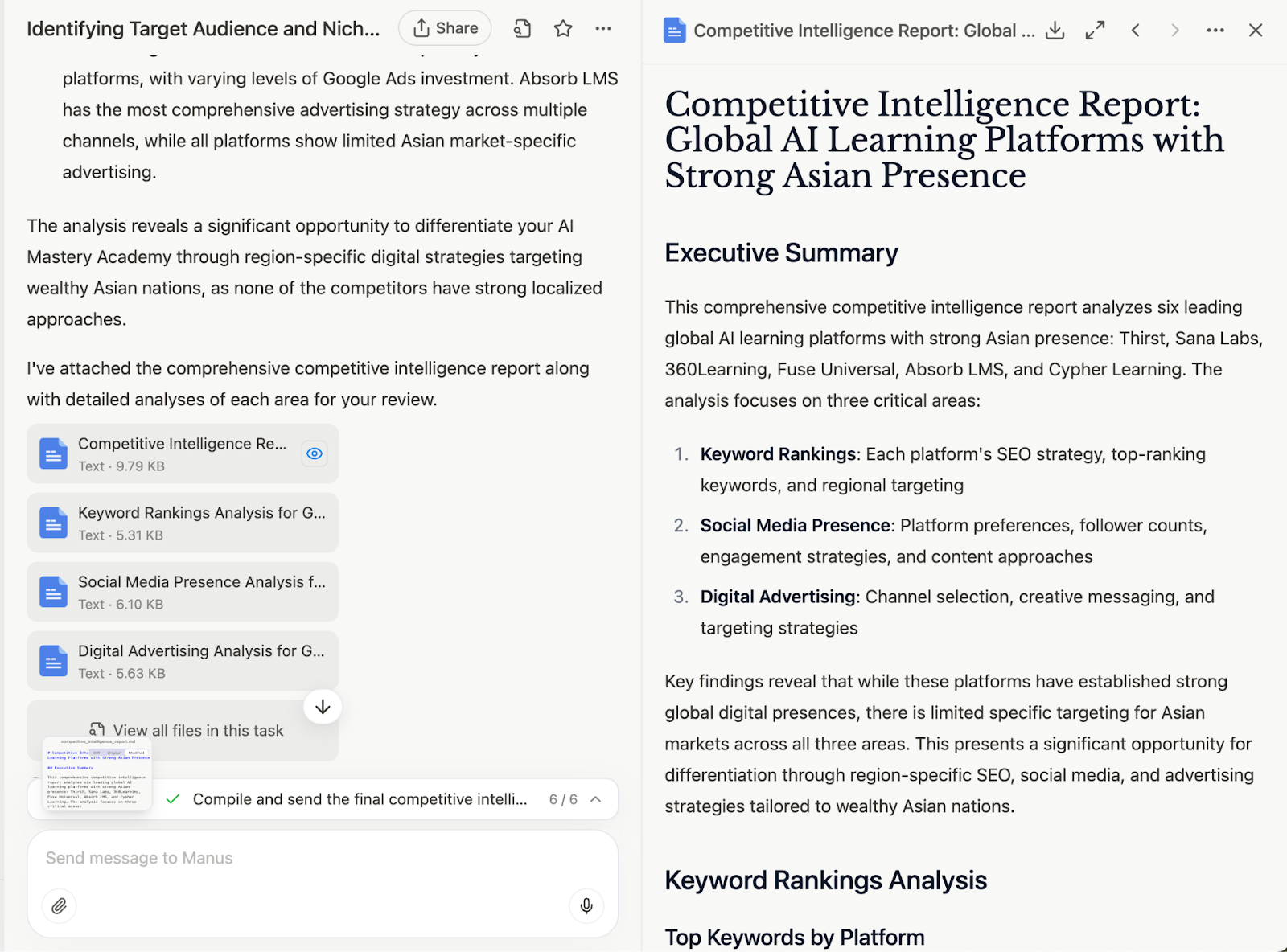This screenshot has width=1287, height=952.
Task: Click the bold Keyword Rankings list item
Action: point(778,454)
